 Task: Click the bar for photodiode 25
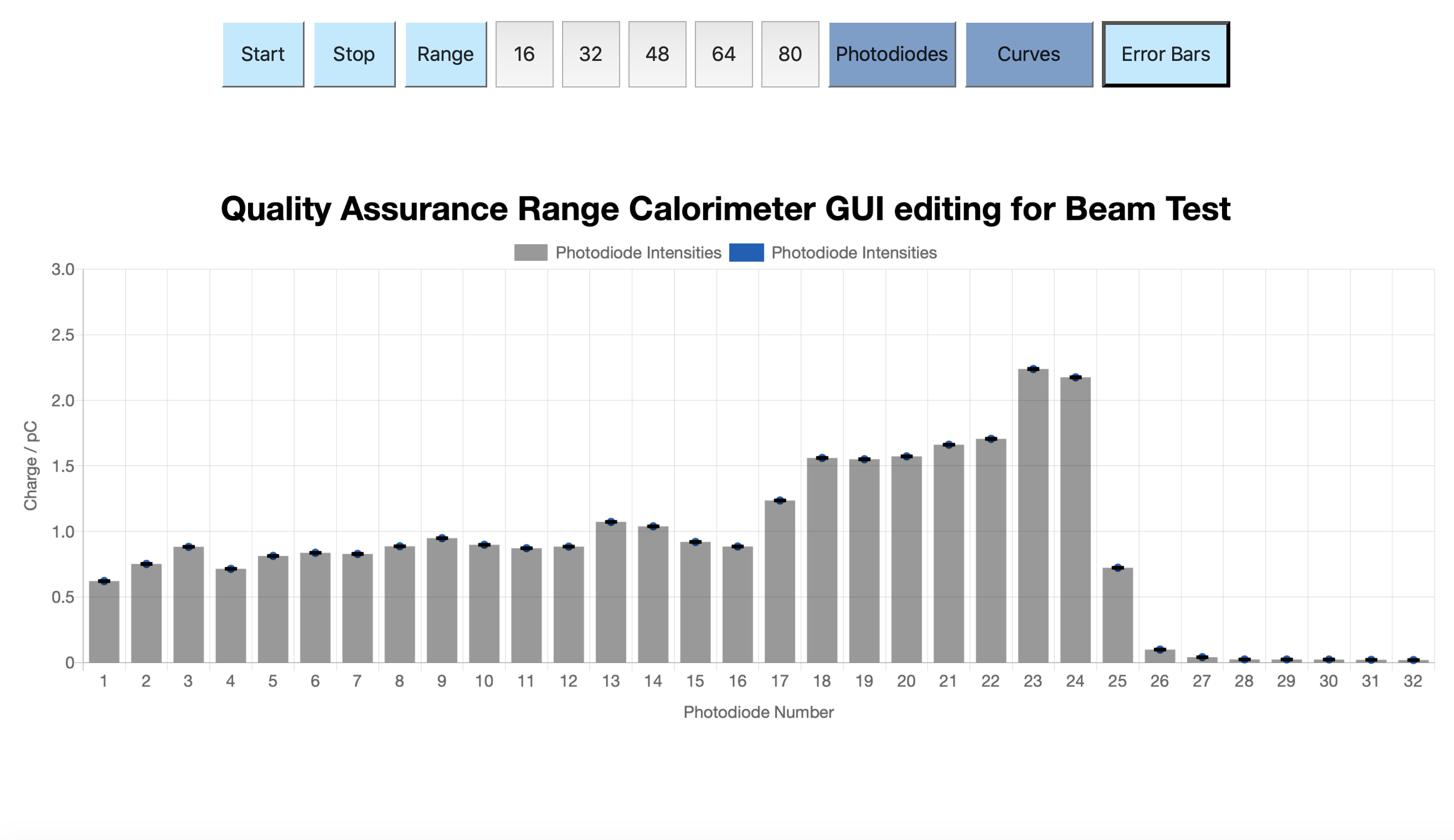pyautogui.click(x=1117, y=615)
